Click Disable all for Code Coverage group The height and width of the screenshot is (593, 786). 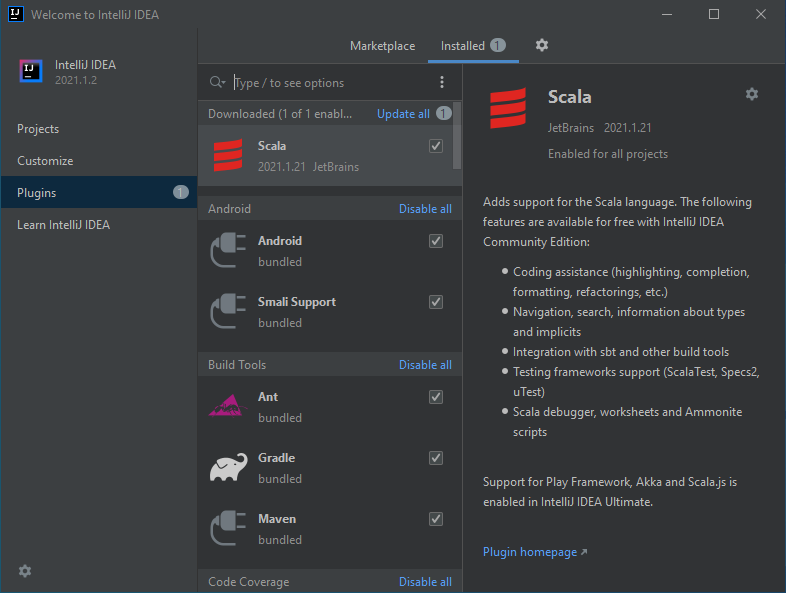click(x=425, y=581)
